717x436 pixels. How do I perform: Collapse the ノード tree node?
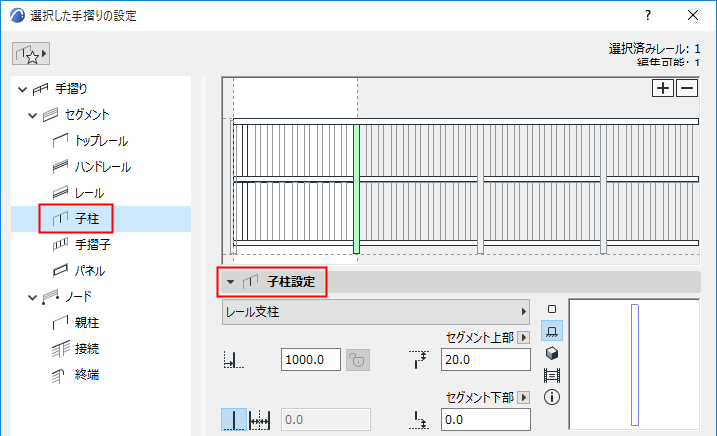32,298
